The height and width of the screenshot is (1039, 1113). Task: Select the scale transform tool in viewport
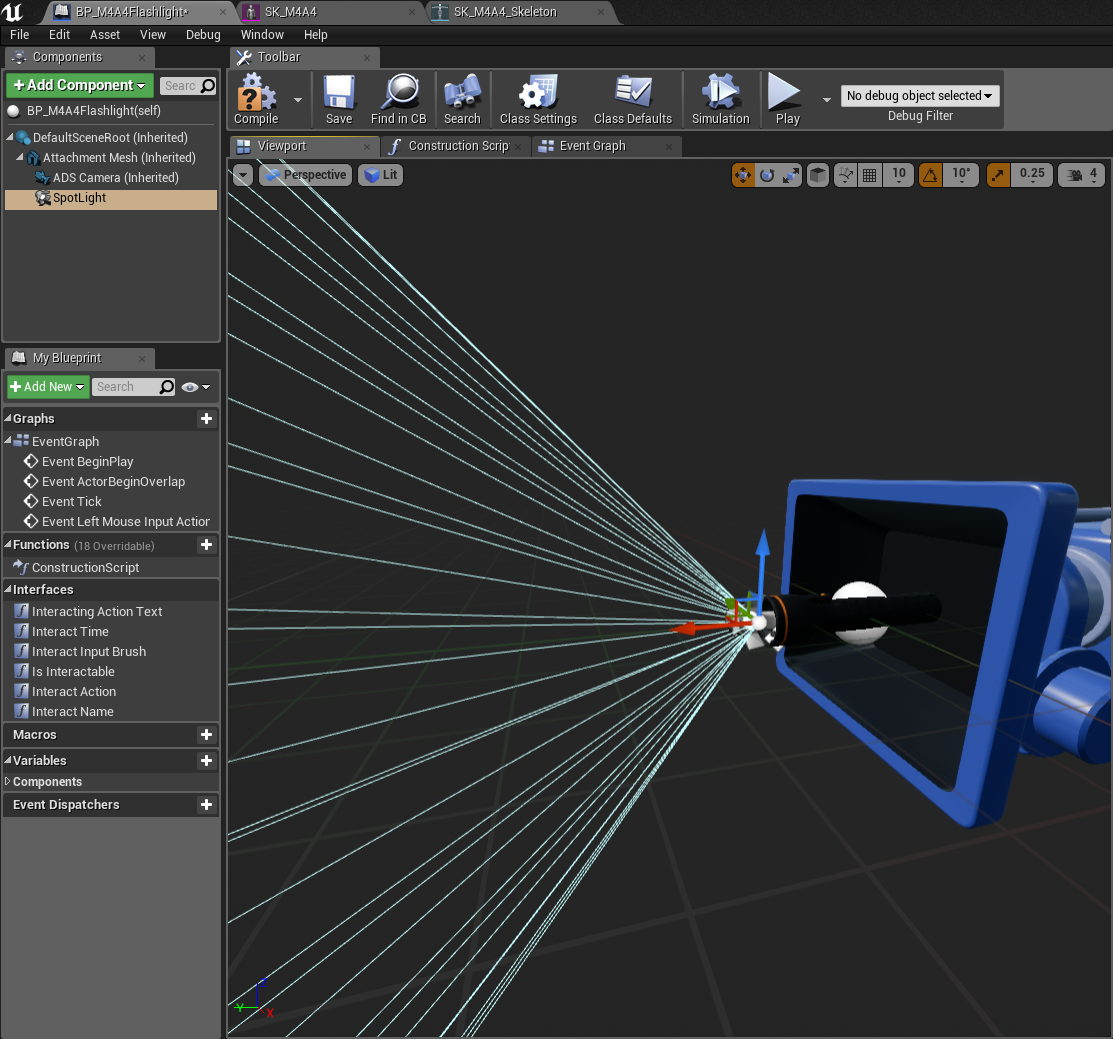point(791,175)
